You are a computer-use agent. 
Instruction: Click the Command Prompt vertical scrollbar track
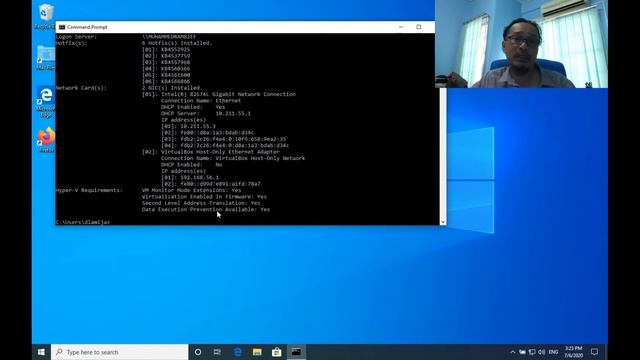point(443,153)
